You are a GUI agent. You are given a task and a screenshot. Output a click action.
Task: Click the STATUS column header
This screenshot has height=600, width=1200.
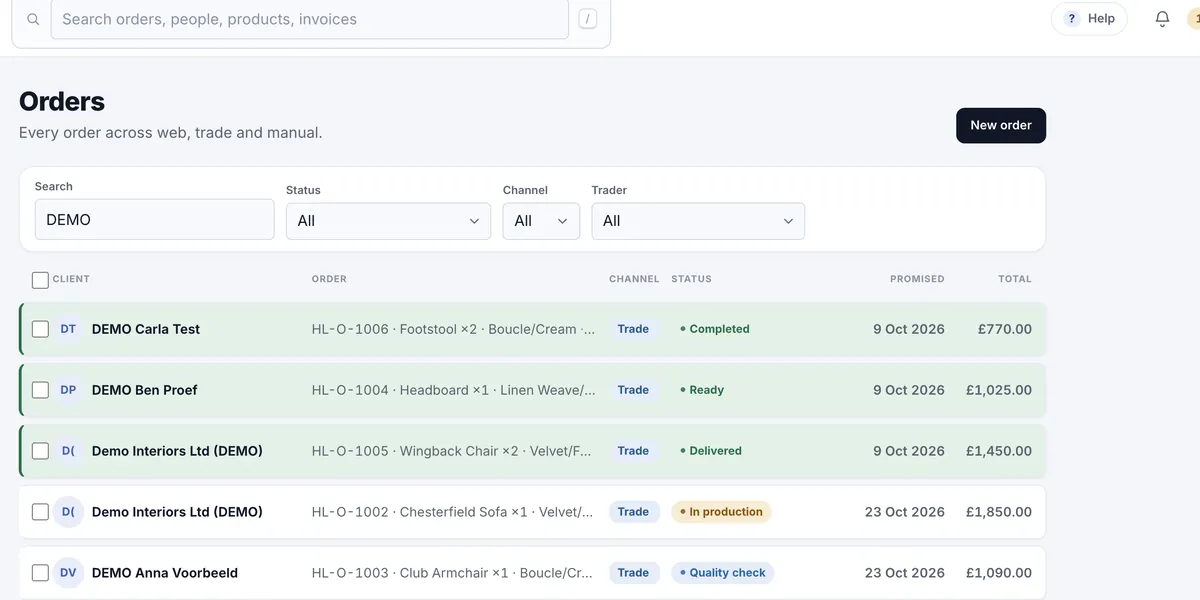tap(691, 279)
